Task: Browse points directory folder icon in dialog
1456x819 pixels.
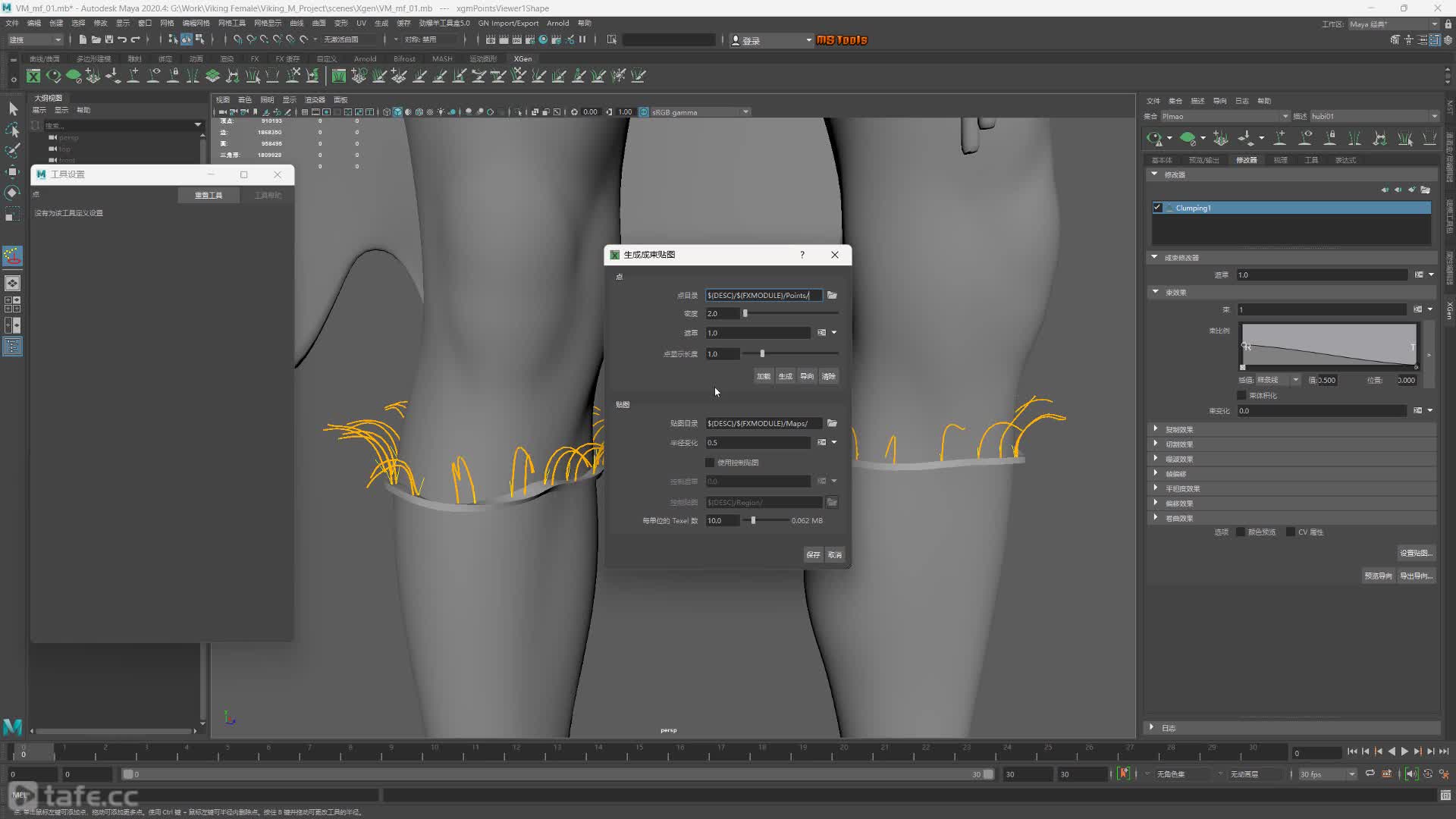Action: coord(832,296)
